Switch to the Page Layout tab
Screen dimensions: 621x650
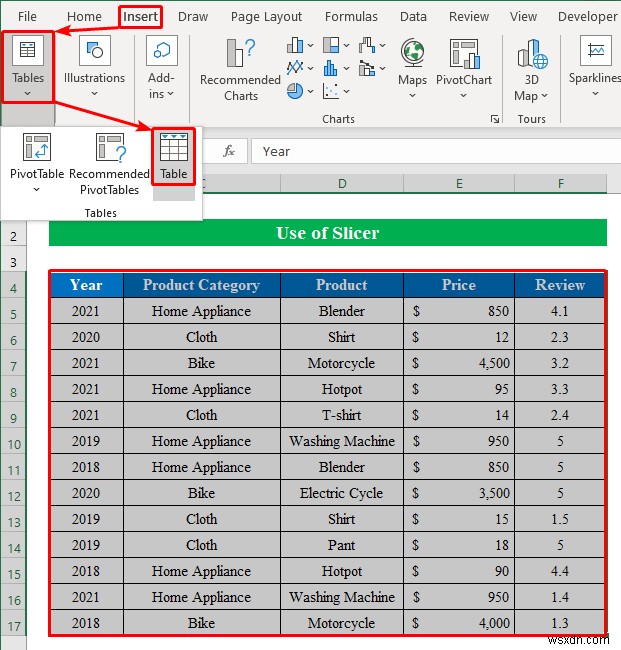[x=266, y=17]
